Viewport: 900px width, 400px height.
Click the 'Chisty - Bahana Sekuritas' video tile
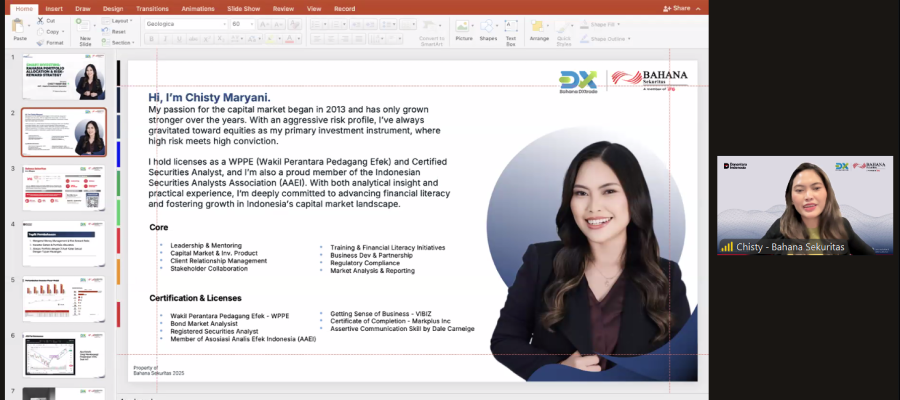[805, 205]
